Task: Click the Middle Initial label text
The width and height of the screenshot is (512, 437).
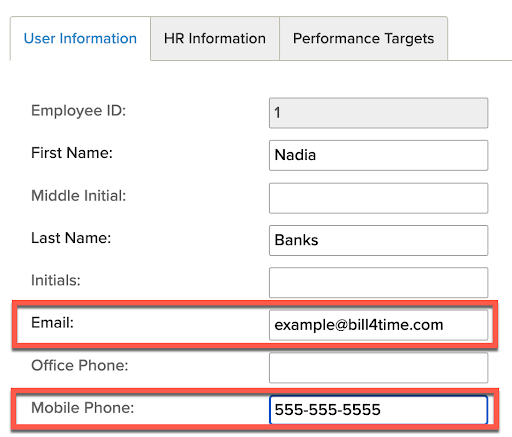Action: [79, 196]
